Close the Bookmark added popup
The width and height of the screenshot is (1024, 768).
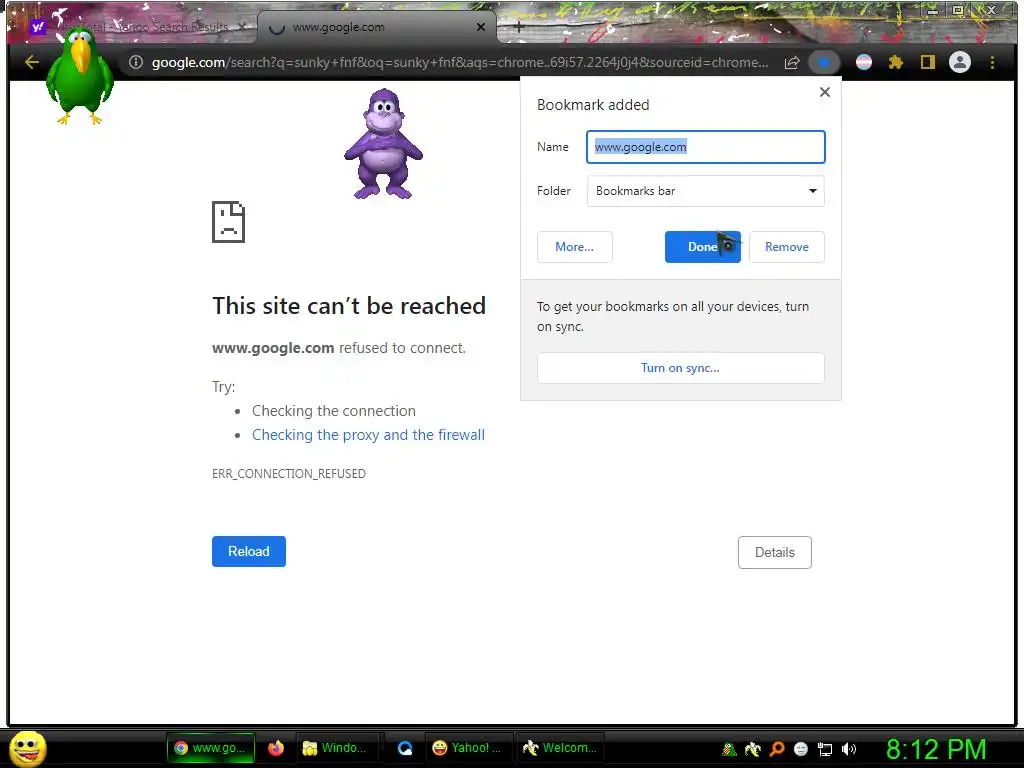(825, 92)
